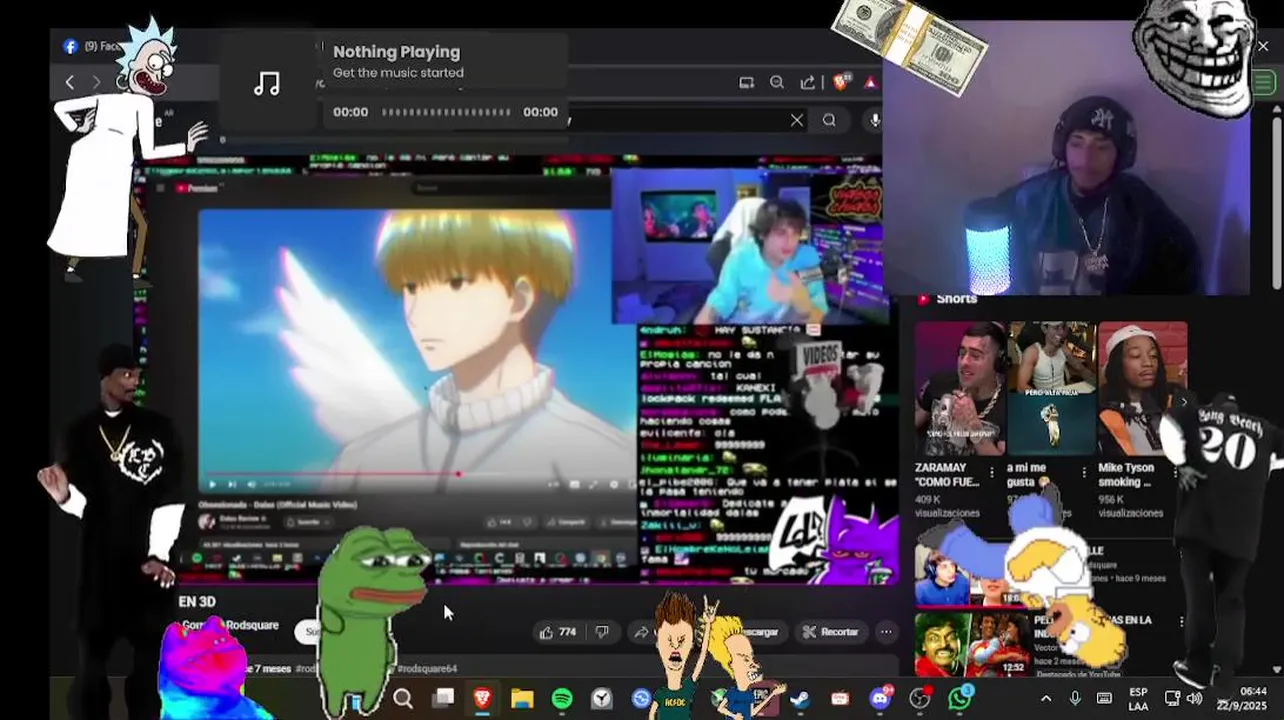Open options menu for ZARAMAY short
This screenshot has height=720, width=1284.
pos(992,472)
